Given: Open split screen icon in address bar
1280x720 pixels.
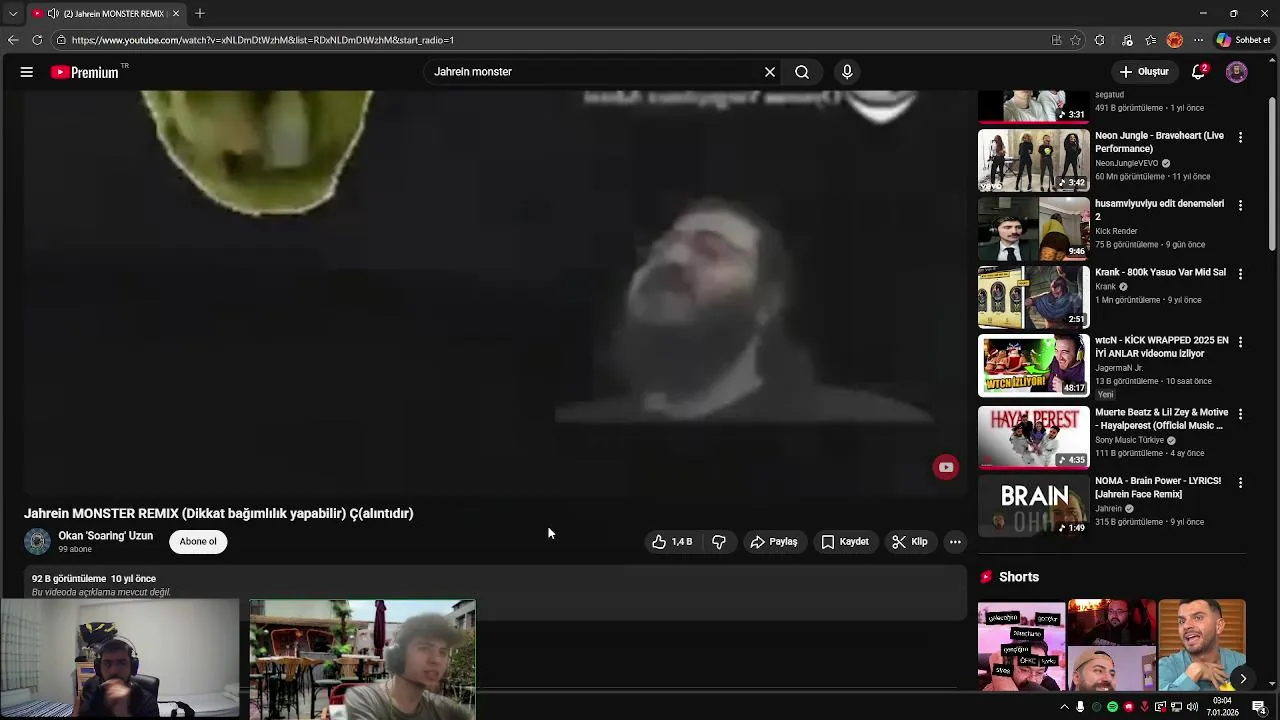Looking at the screenshot, I should point(1056,40).
